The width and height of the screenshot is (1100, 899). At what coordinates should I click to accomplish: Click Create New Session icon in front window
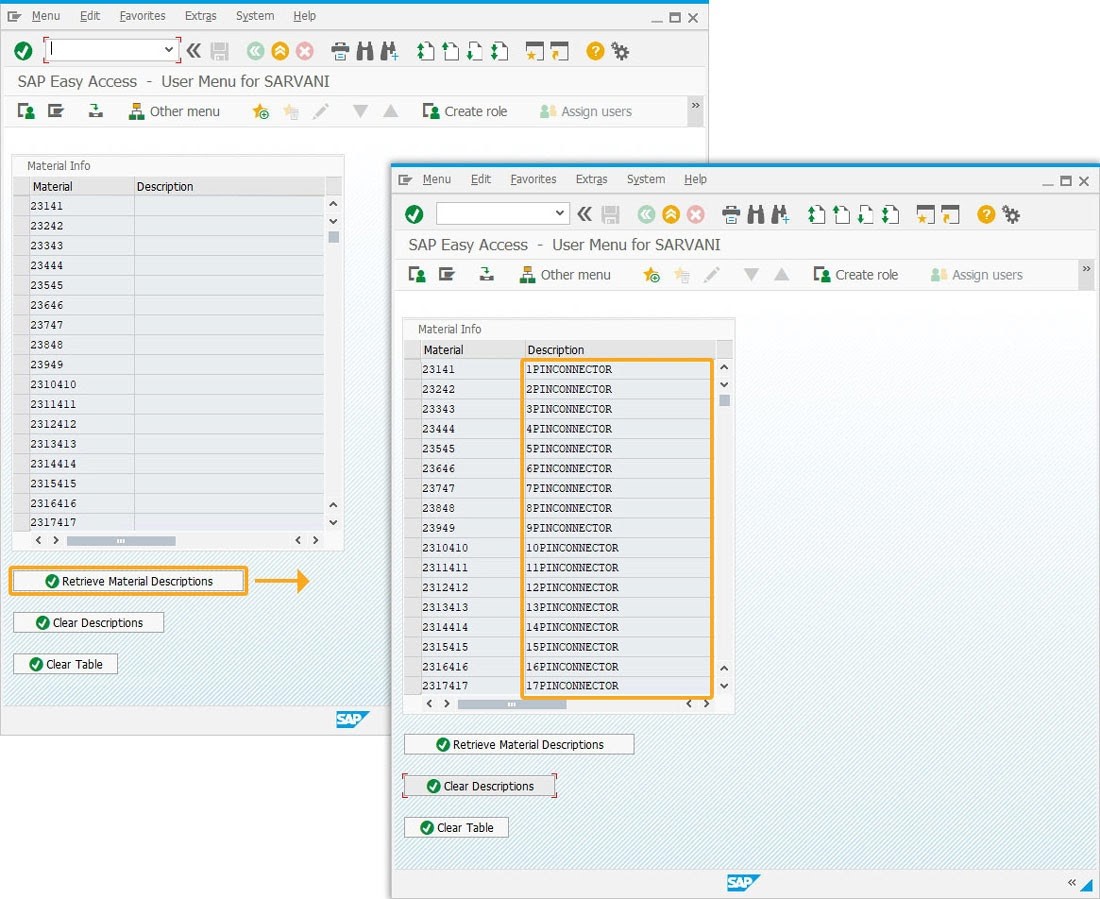(x=925, y=214)
